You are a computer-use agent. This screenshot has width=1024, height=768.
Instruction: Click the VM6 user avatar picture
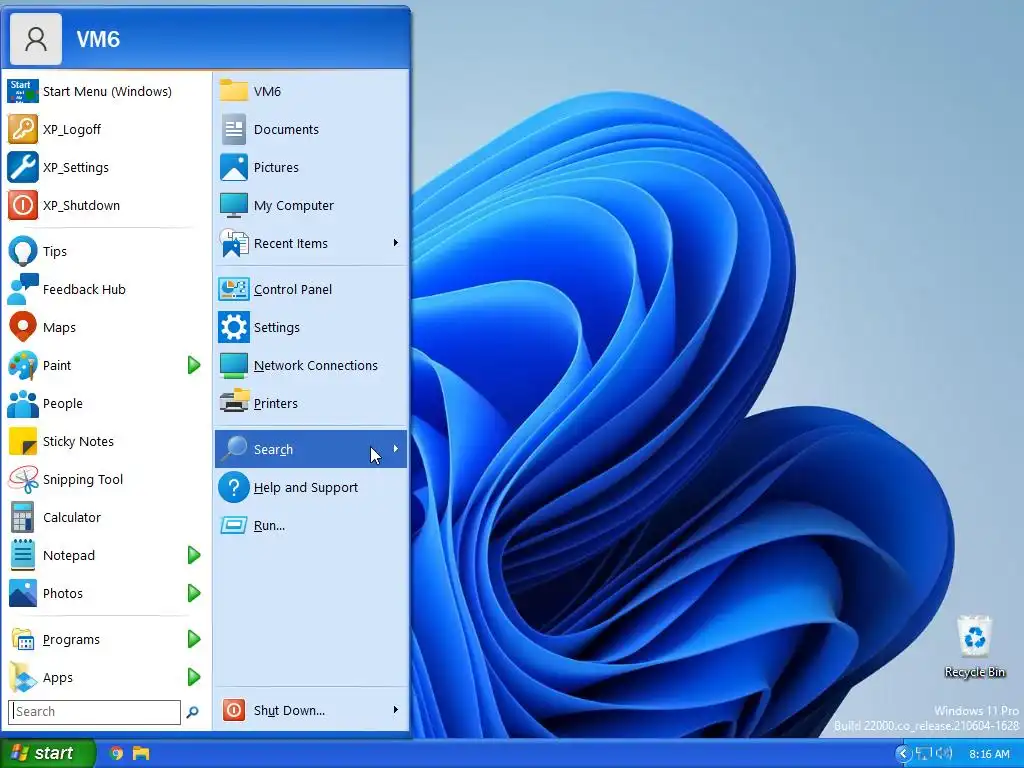[36, 39]
